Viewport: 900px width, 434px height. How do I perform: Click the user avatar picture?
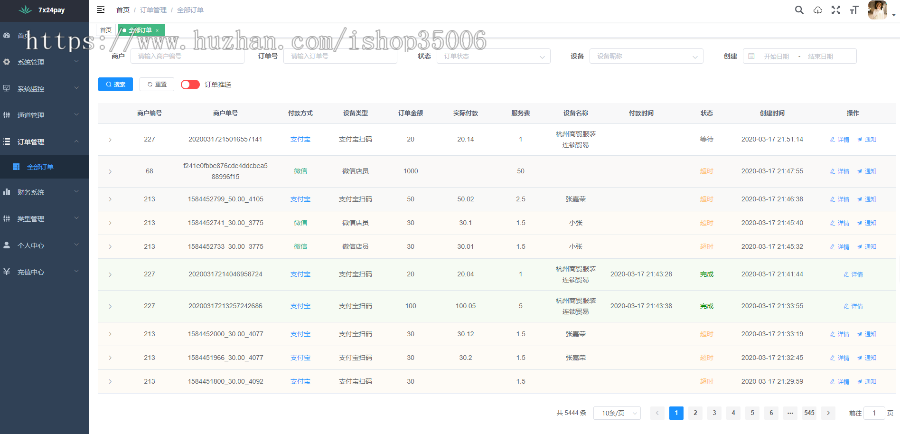pyautogui.click(x=877, y=10)
